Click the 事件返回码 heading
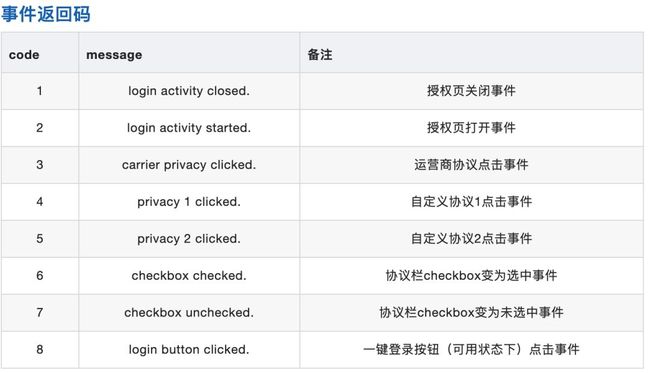 46,14
